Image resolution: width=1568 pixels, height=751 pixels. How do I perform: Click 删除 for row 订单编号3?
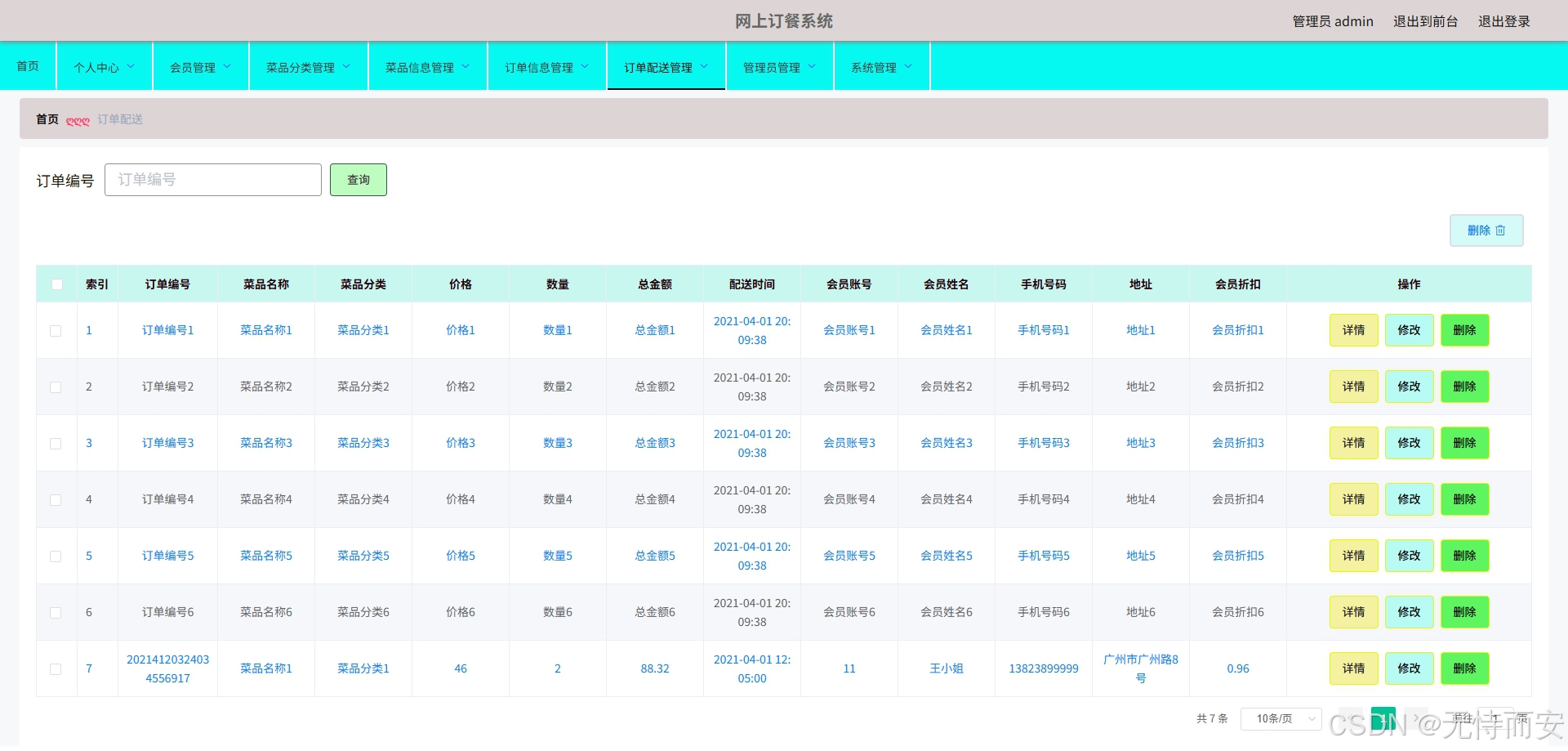(1465, 443)
